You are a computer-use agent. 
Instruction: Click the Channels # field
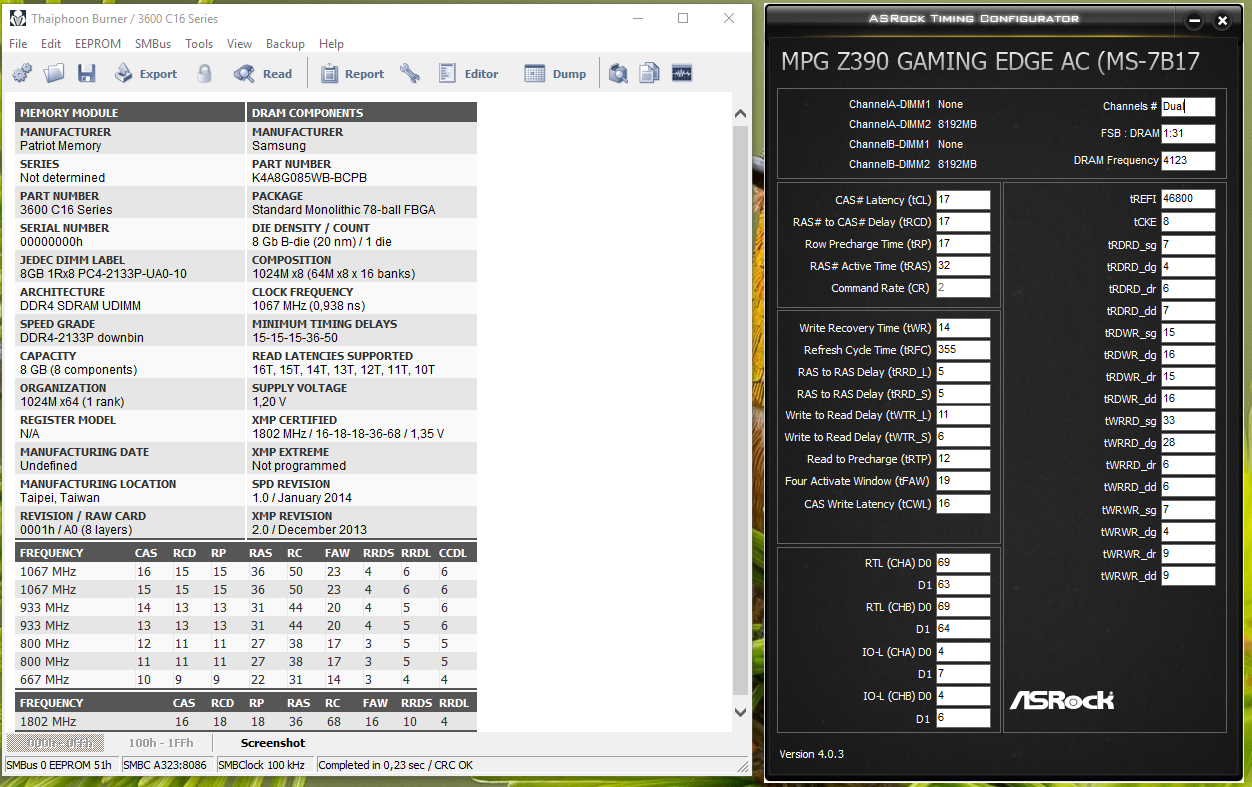point(1188,106)
